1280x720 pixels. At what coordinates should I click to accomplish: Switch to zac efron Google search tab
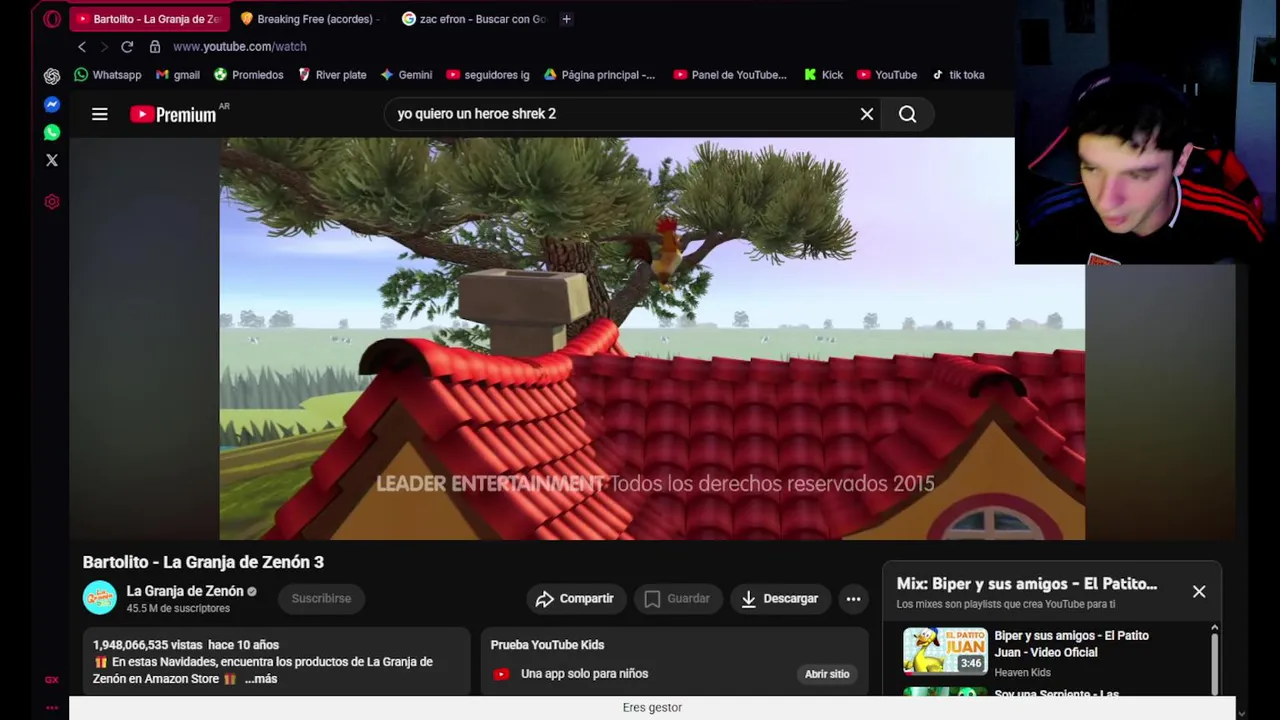click(475, 19)
